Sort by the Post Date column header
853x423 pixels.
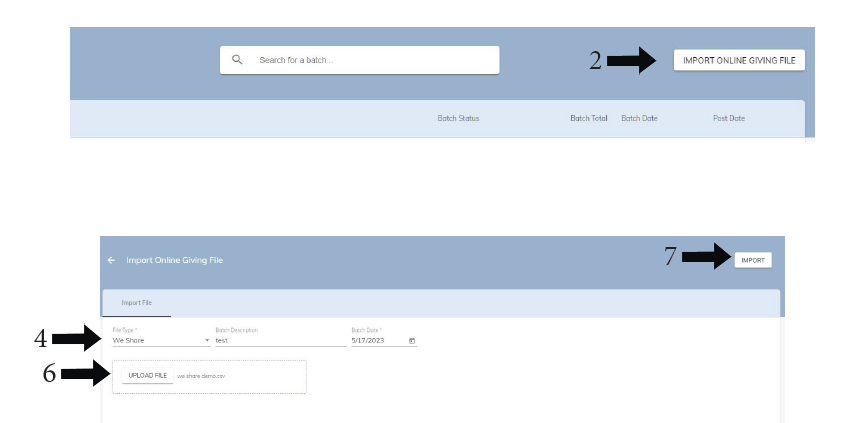(x=728, y=118)
